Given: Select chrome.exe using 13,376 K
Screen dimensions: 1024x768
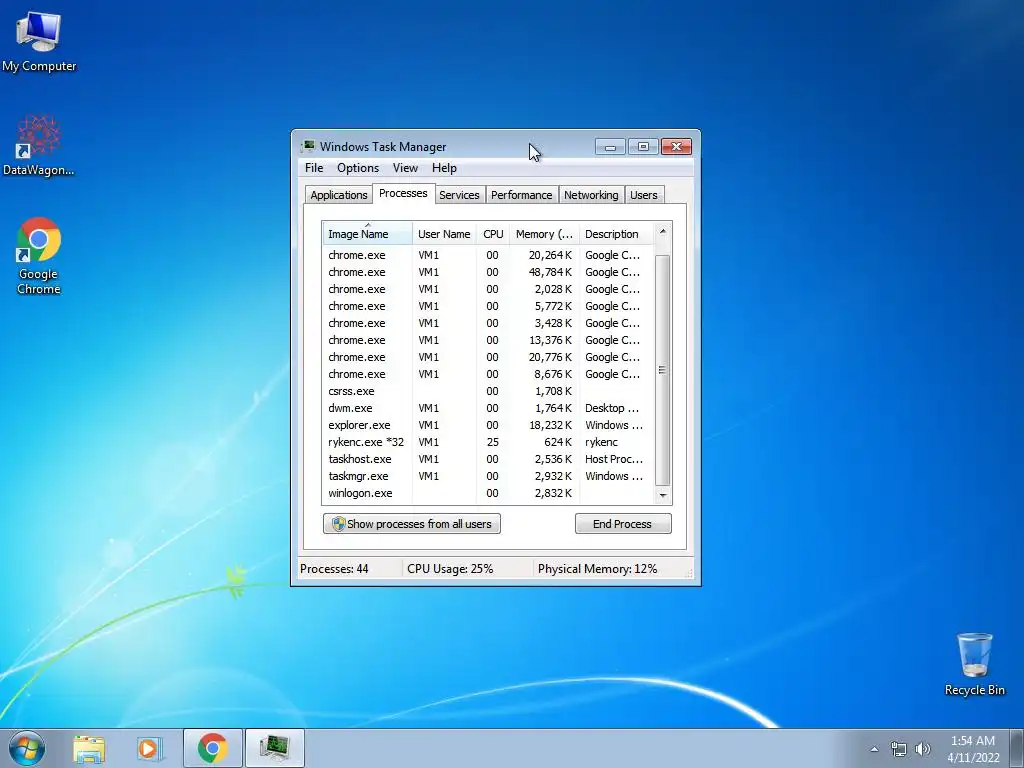Looking at the screenshot, I should (x=488, y=340).
